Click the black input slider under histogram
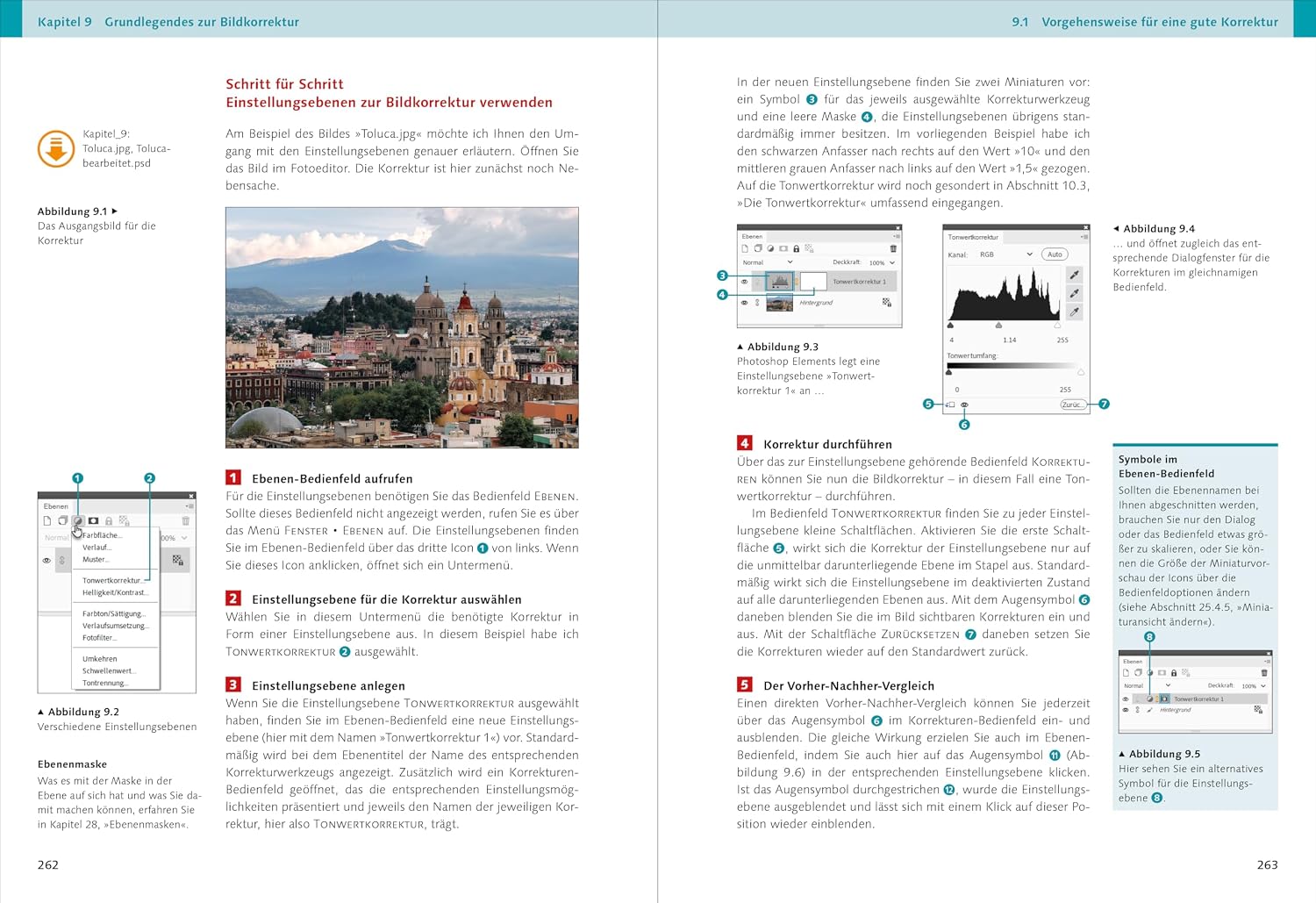The height and width of the screenshot is (903, 1316). tap(951, 326)
